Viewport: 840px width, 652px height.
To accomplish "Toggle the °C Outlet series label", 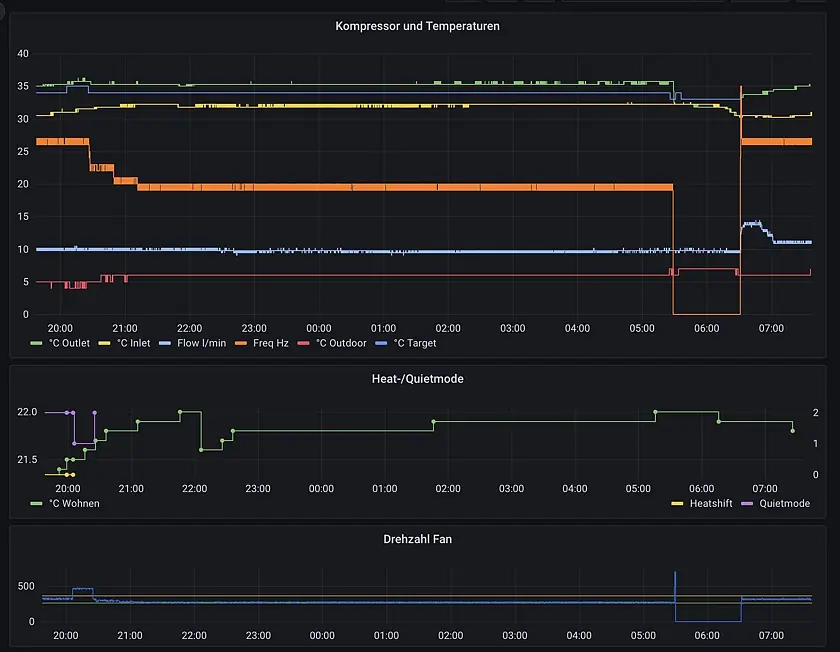I will [69, 343].
